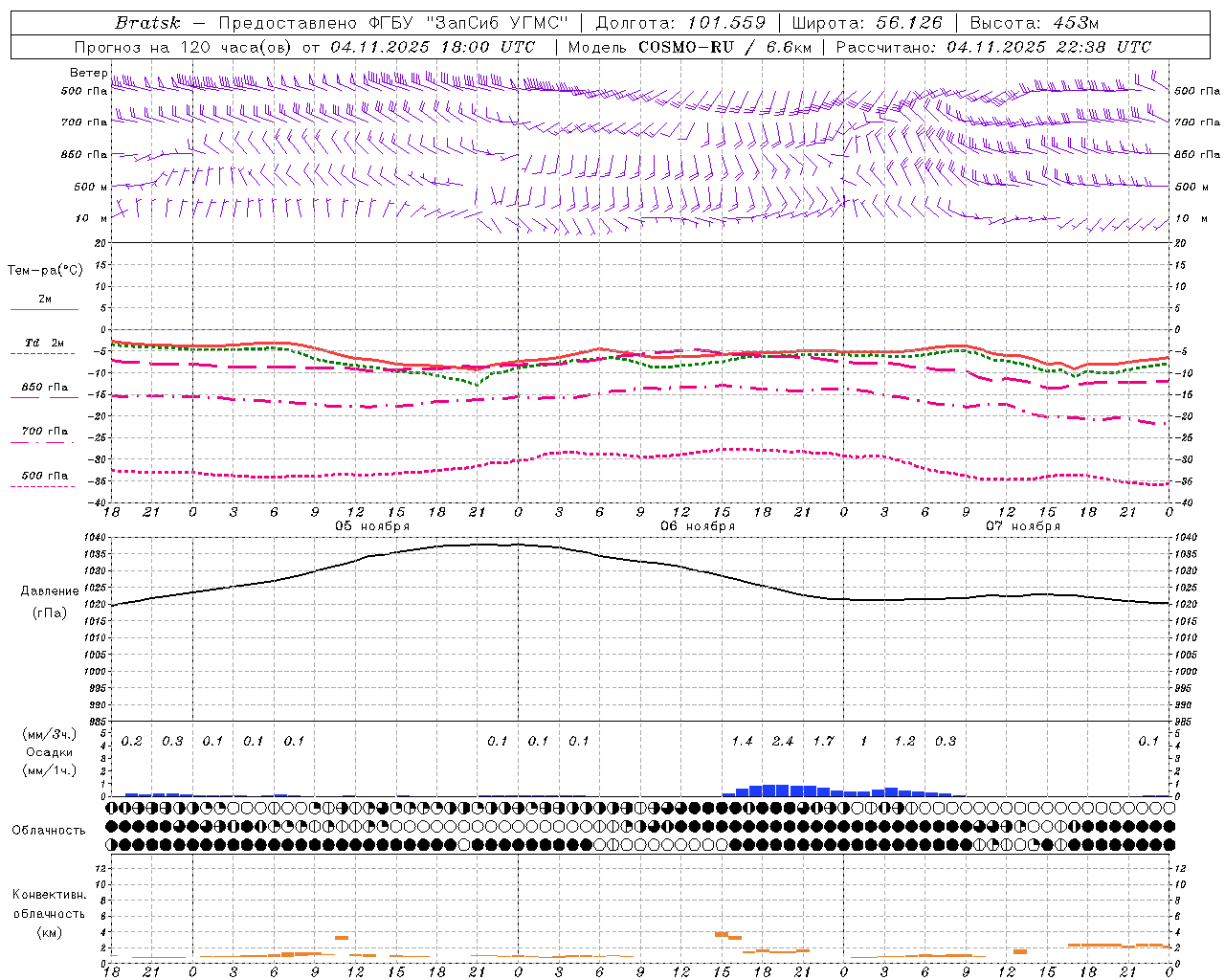Click the 07 ноября date label
This screenshot has width=1225, height=980.
(x=1023, y=526)
